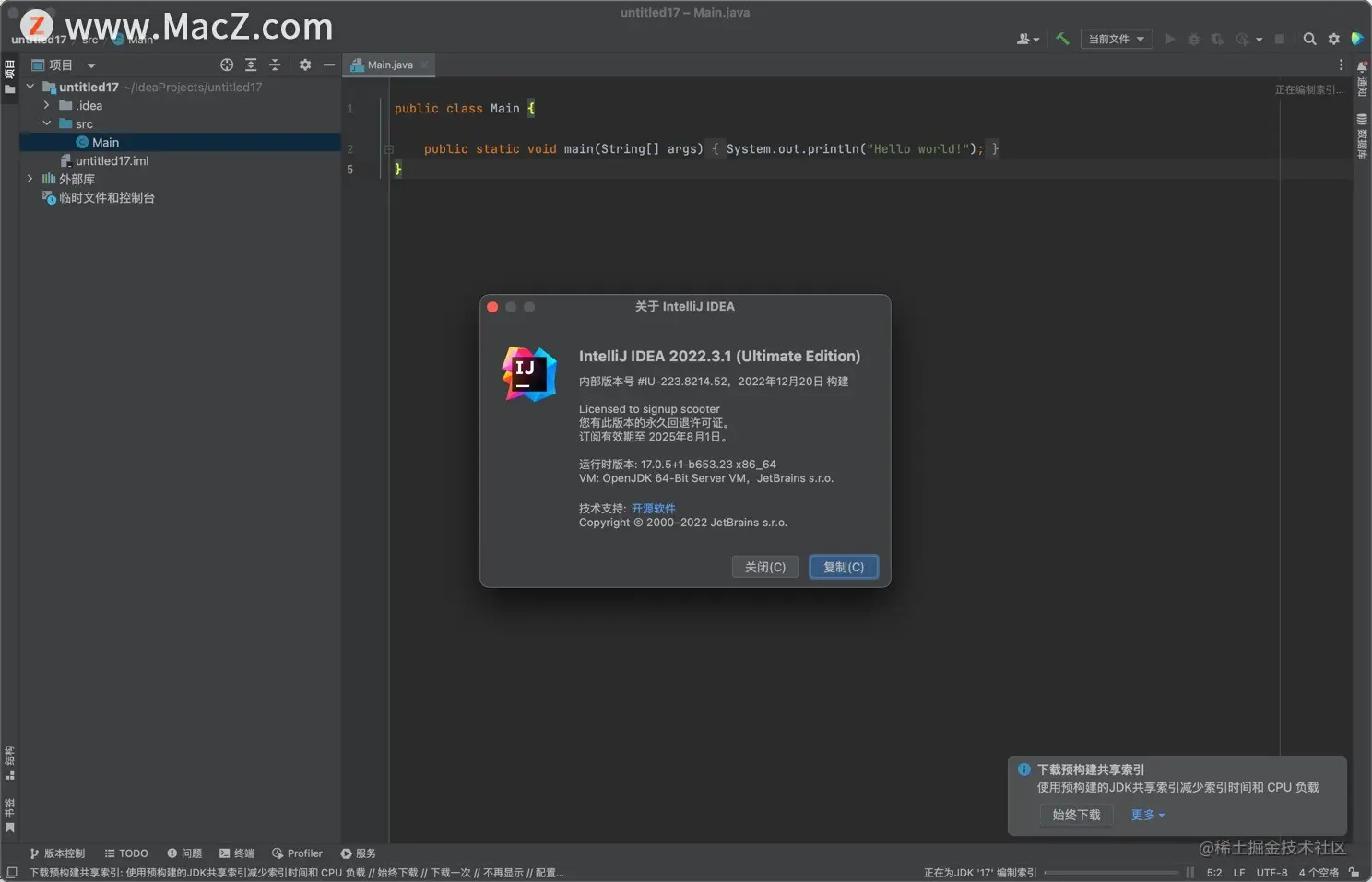This screenshot has width=1372, height=882.
Task: Toggle the 项目 tool window on left stripe
Action: point(9,76)
